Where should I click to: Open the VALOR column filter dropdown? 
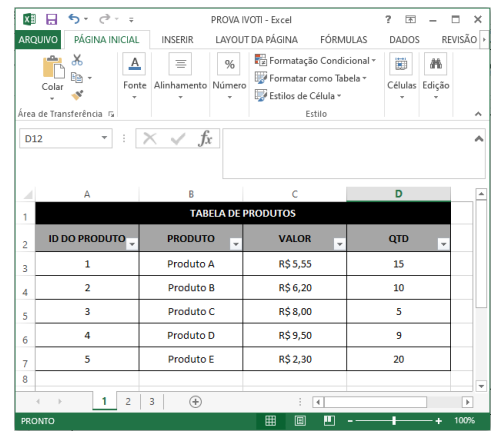[339, 244]
